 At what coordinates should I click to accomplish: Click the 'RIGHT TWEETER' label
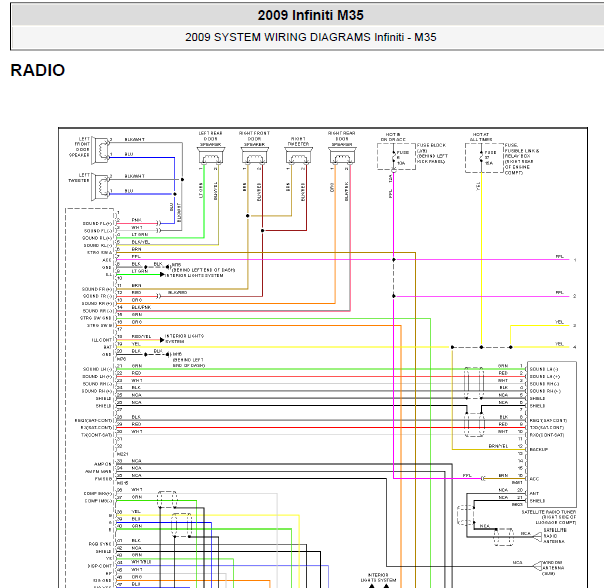point(298,141)
